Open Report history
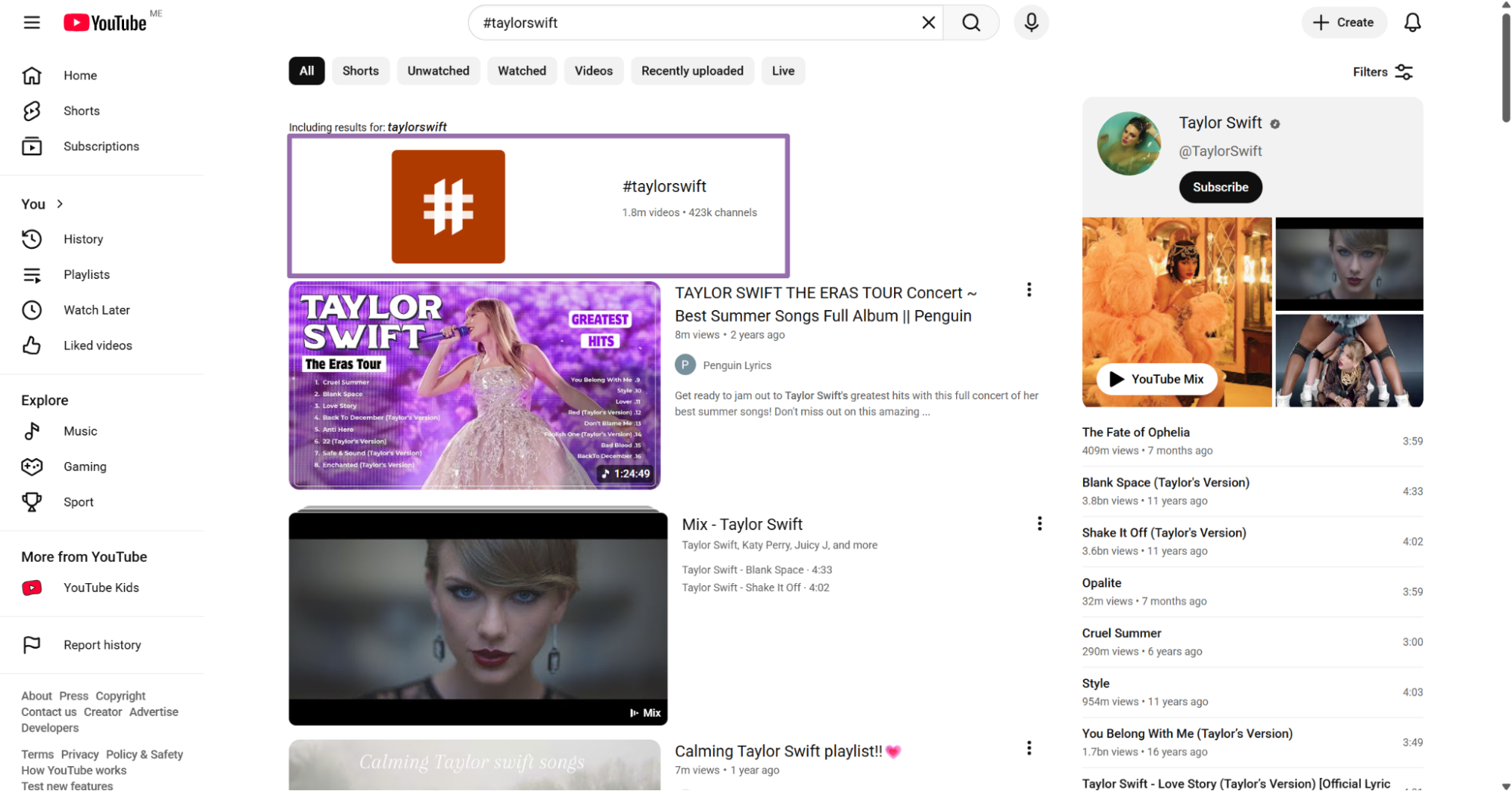The height and width of the screenshot is (791, 1512). point(102,645)
